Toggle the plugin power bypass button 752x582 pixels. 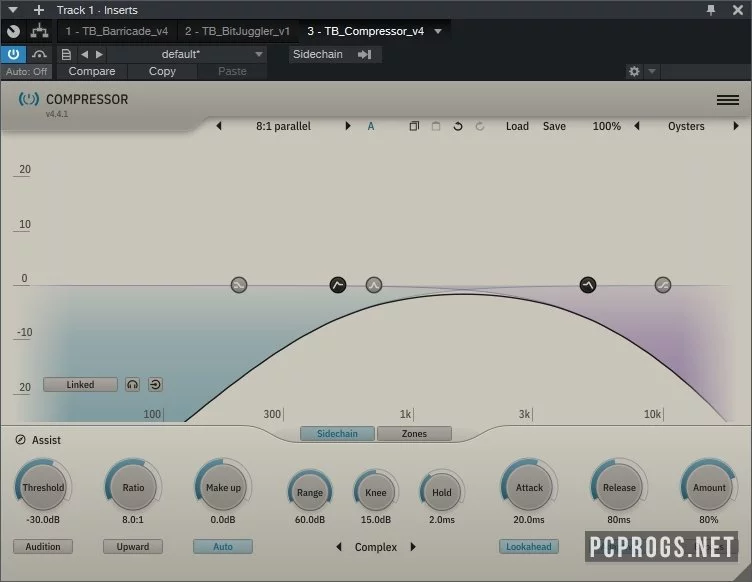point(13,54)
